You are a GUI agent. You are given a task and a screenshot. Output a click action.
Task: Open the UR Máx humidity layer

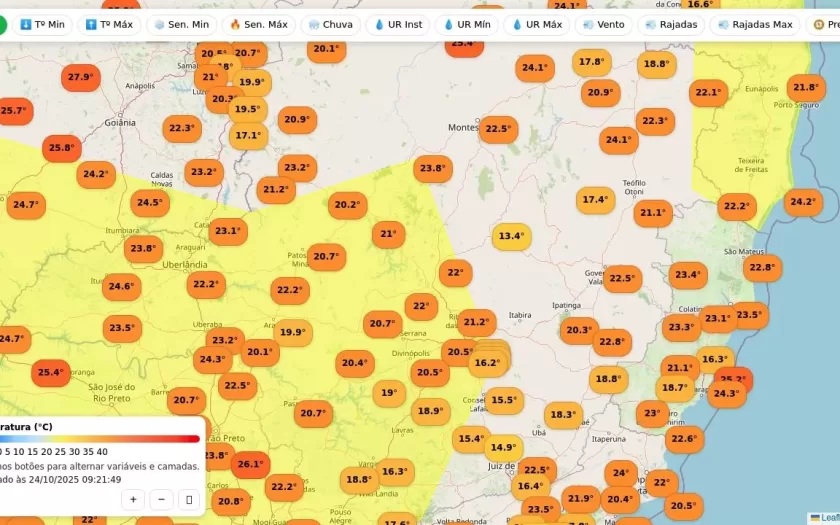[537, 24]
